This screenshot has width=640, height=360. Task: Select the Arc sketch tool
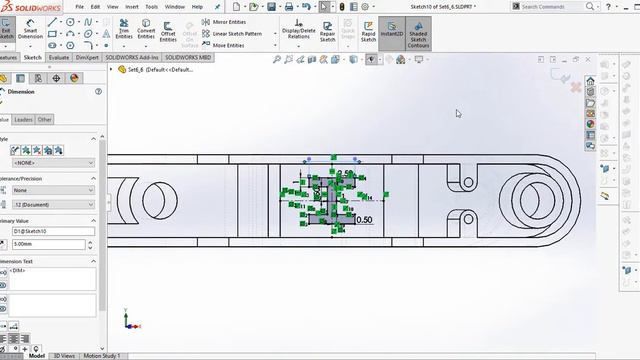[70, 34]
